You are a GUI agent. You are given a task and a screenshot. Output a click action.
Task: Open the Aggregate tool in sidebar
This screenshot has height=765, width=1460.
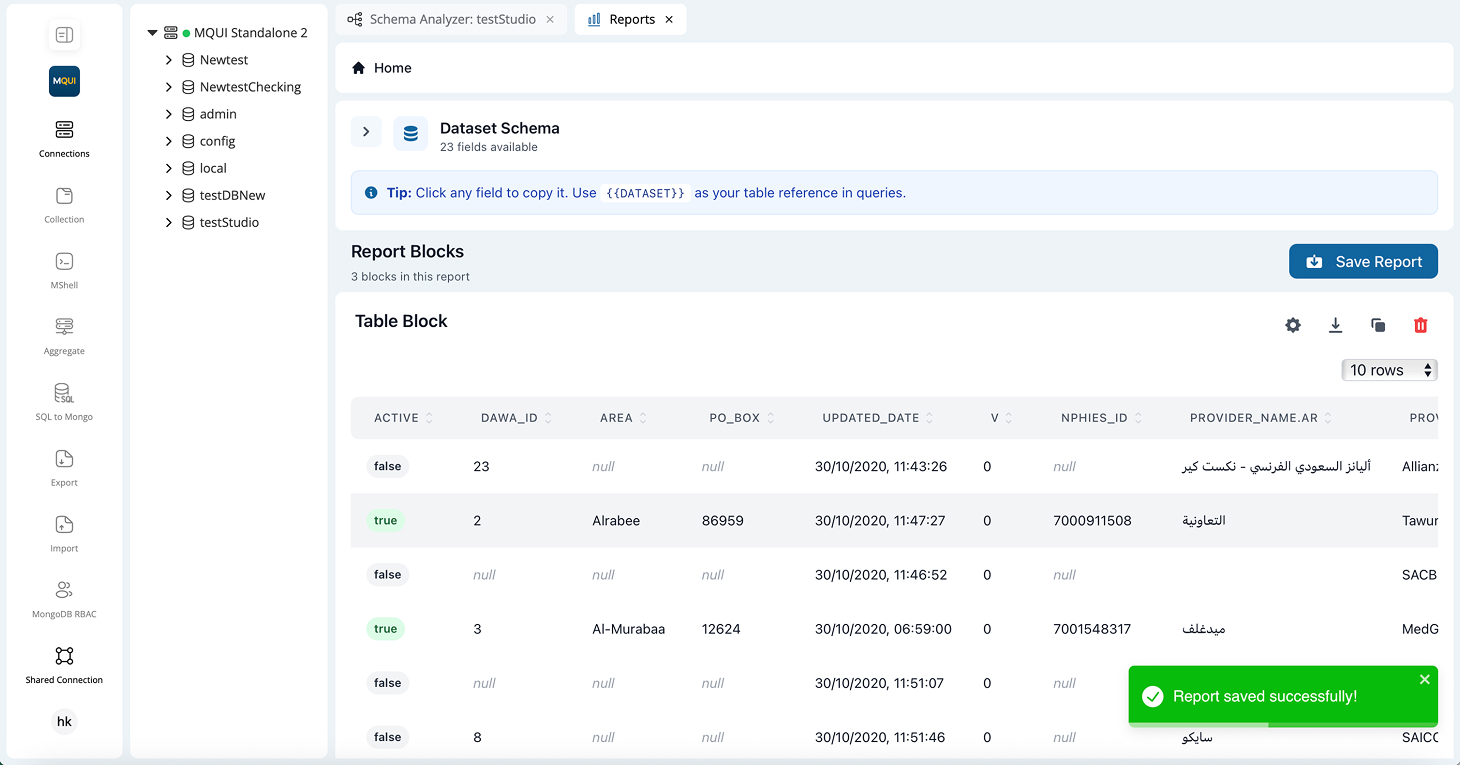64,328
